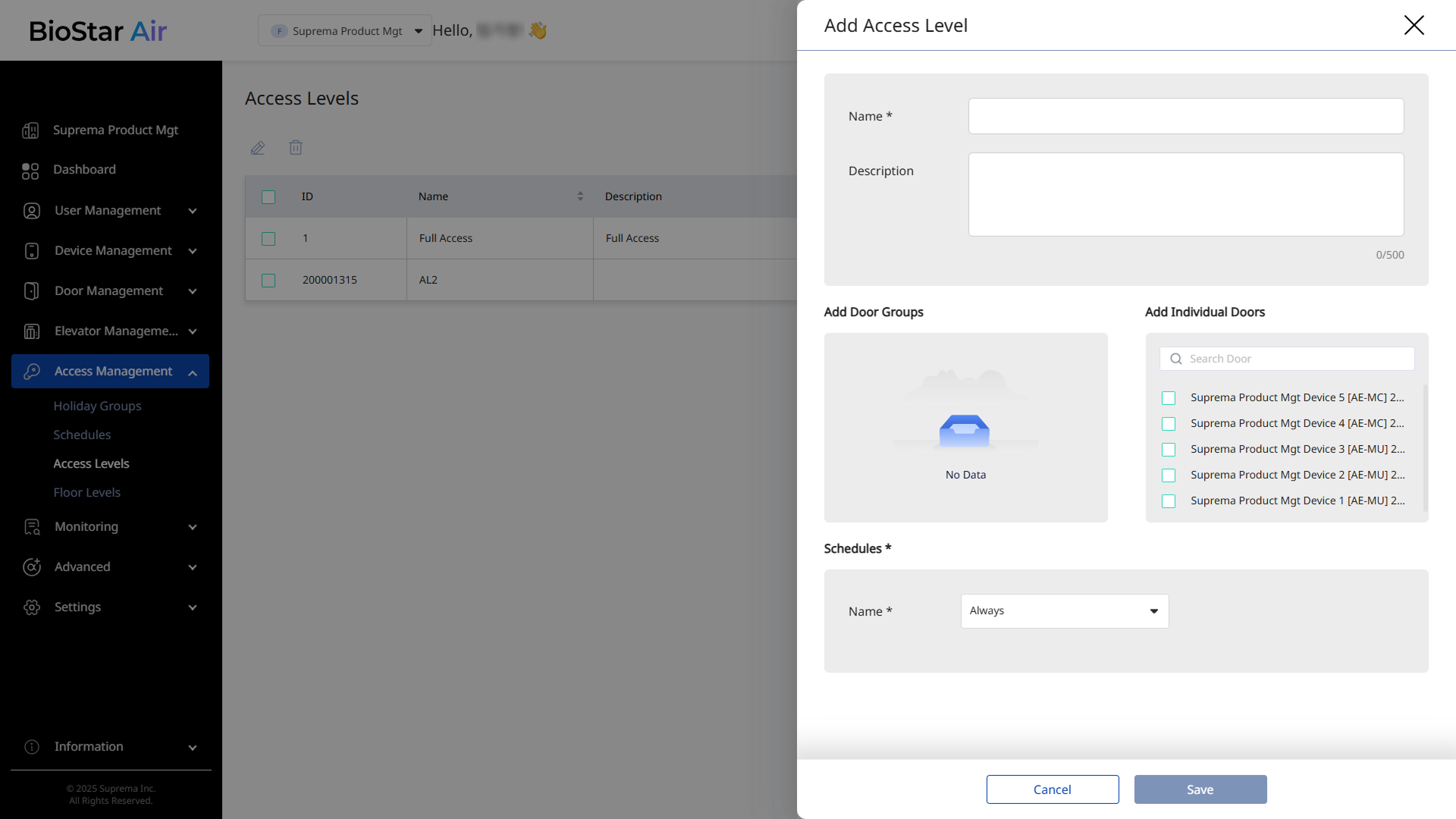Click the door list scrollbar
The width and height of the screenshot is (1456, 819).
point(1425,447)
